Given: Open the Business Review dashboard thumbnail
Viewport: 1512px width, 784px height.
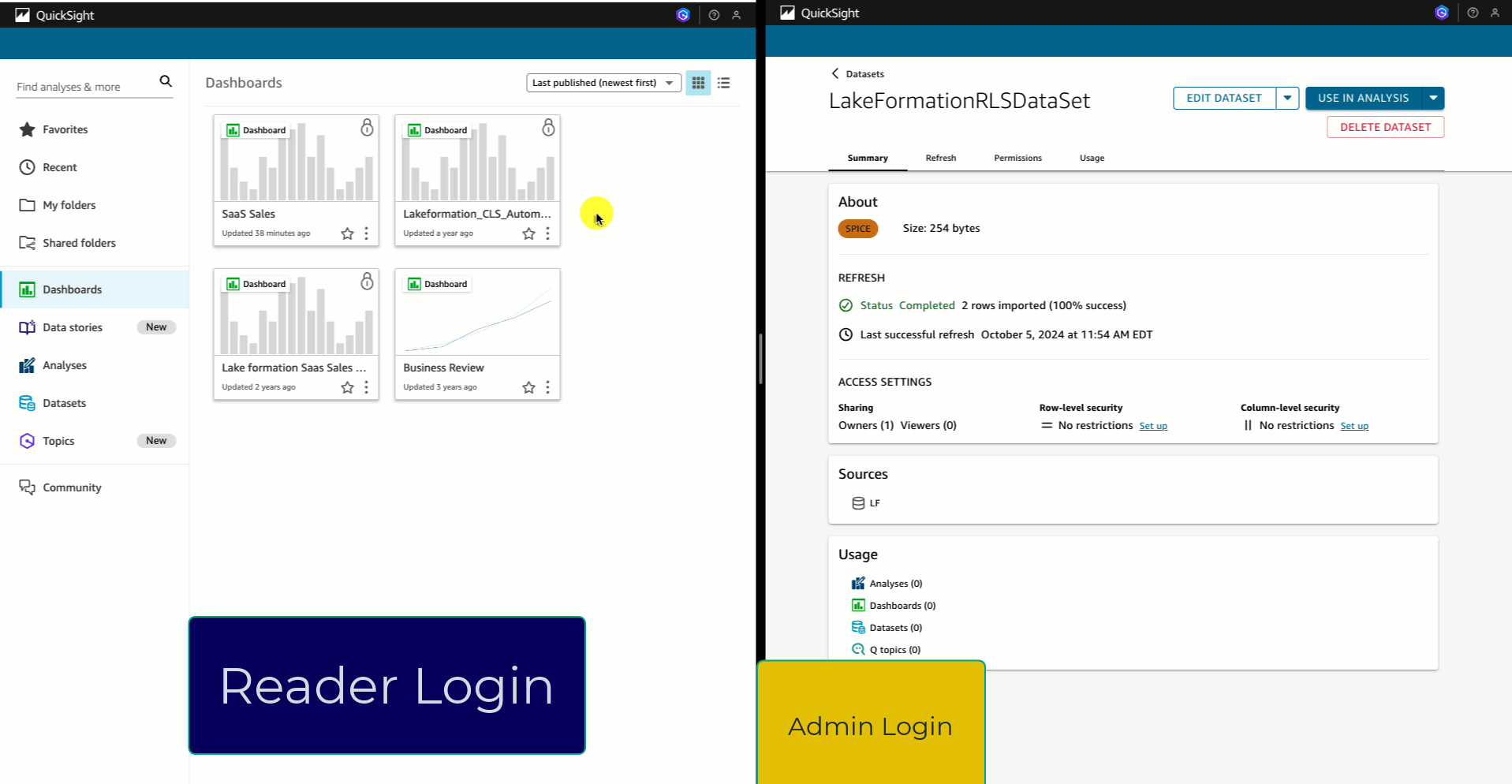Looking at the screenshot, I should [x=477, y=313].
